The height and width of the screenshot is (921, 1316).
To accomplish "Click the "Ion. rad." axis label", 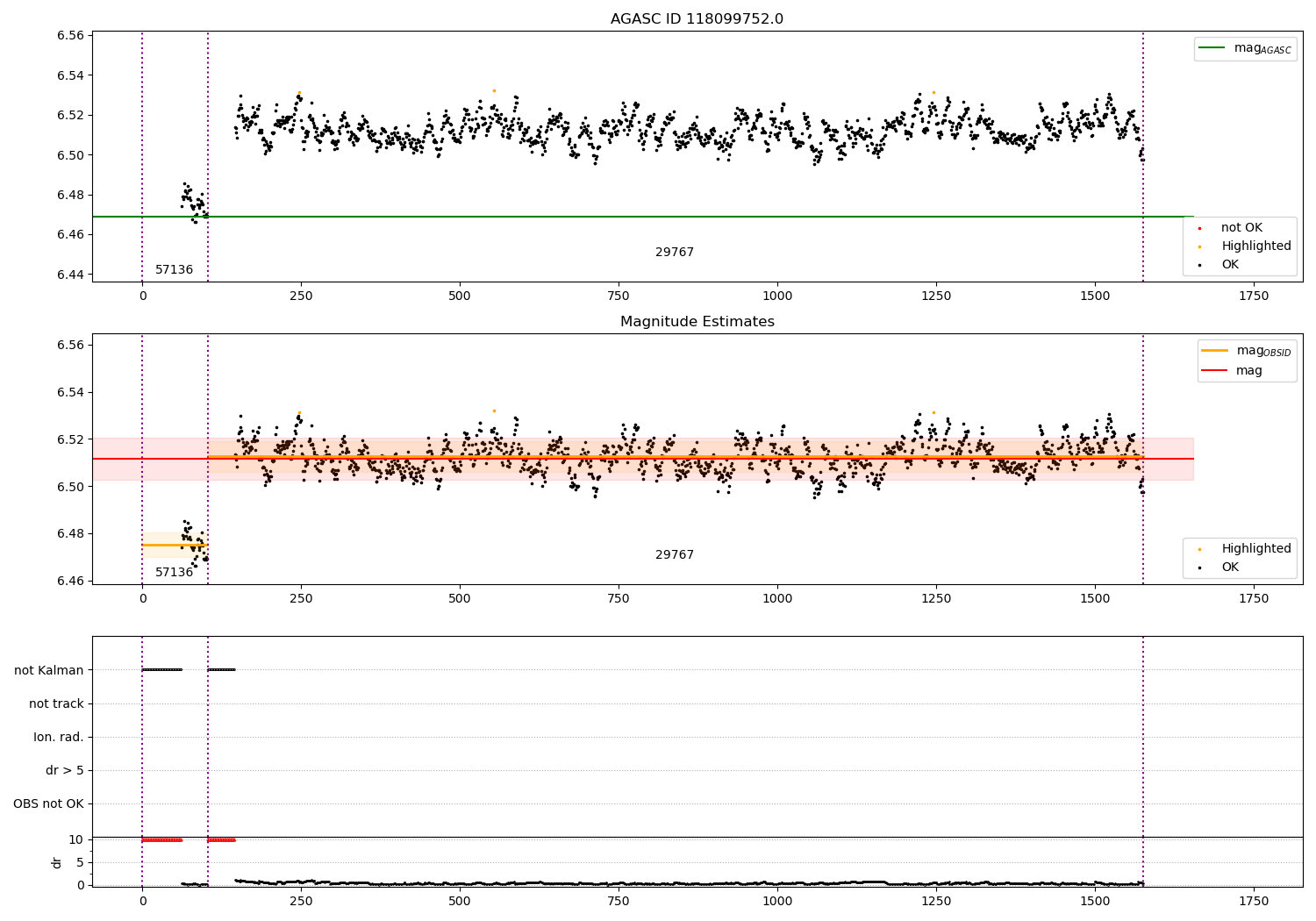I will (59, 737).
